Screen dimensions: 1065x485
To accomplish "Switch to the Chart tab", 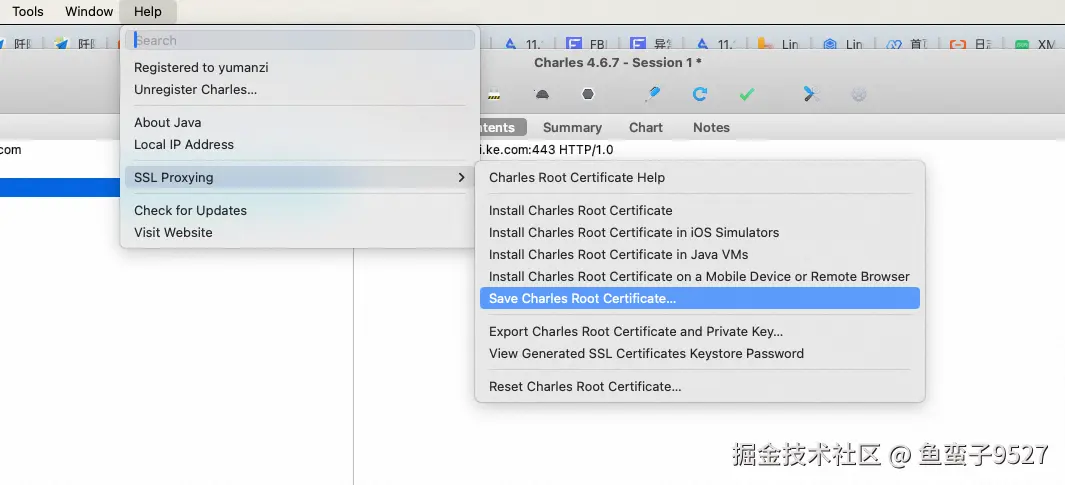I will pos(645,127).
